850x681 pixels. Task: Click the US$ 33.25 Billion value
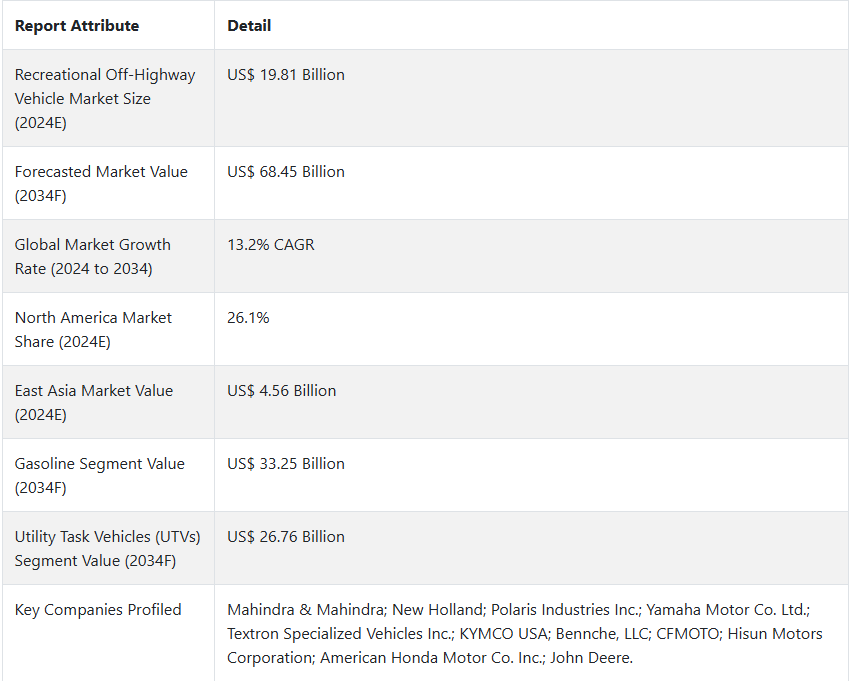[x=286, y=464]
